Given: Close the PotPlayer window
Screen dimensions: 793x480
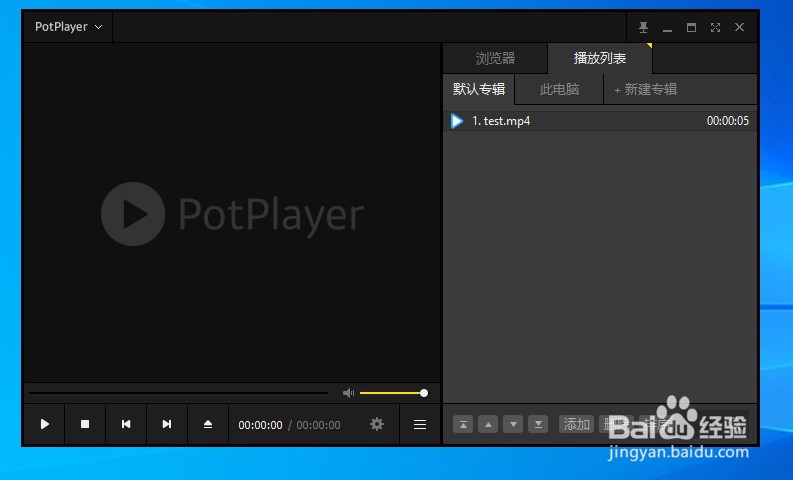Looking at the screenshot, I should [739, 27].
